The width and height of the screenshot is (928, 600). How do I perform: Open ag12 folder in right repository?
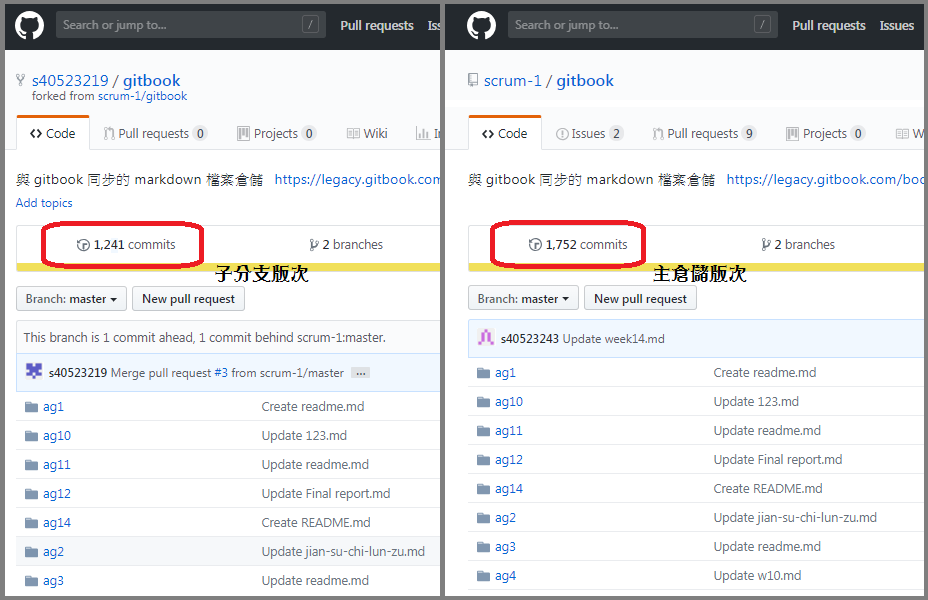[509, 460]
